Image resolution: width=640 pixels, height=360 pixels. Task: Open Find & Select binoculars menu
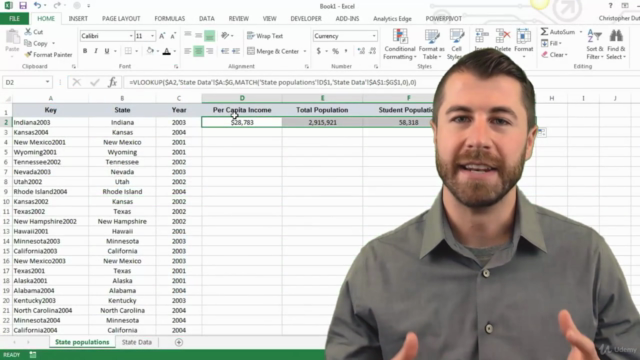616,44
